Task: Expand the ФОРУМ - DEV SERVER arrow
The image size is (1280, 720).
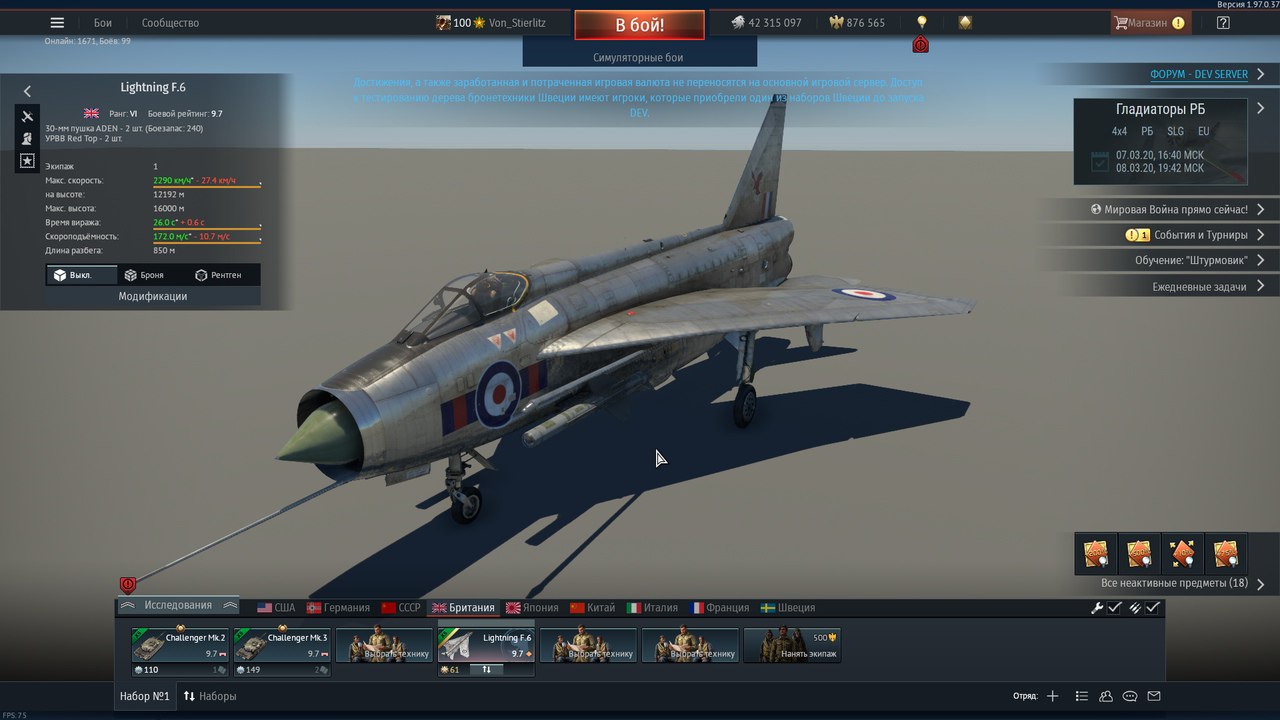Action: [1261, 75]
